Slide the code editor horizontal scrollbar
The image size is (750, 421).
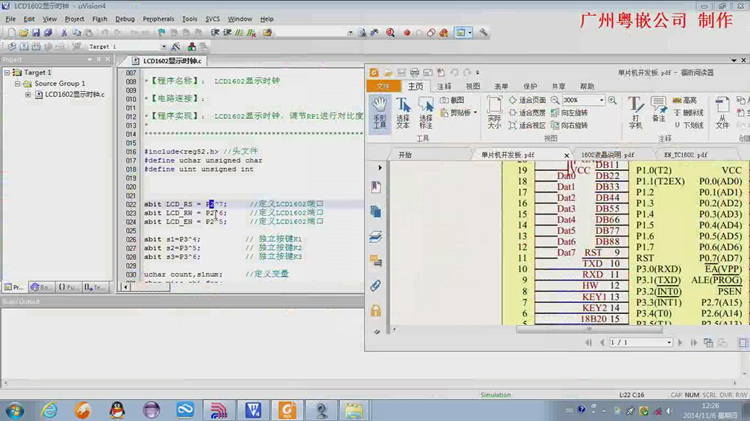click(151, 287)
